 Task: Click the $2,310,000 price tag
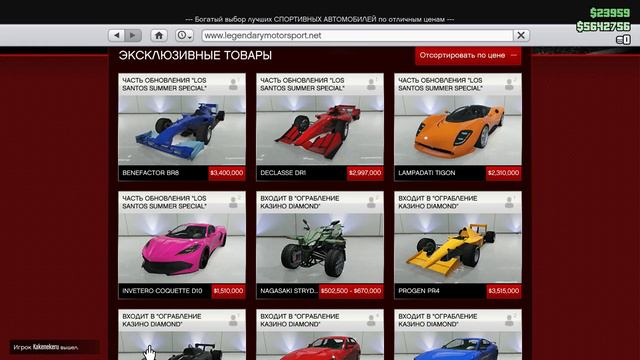tap(503, 173)
